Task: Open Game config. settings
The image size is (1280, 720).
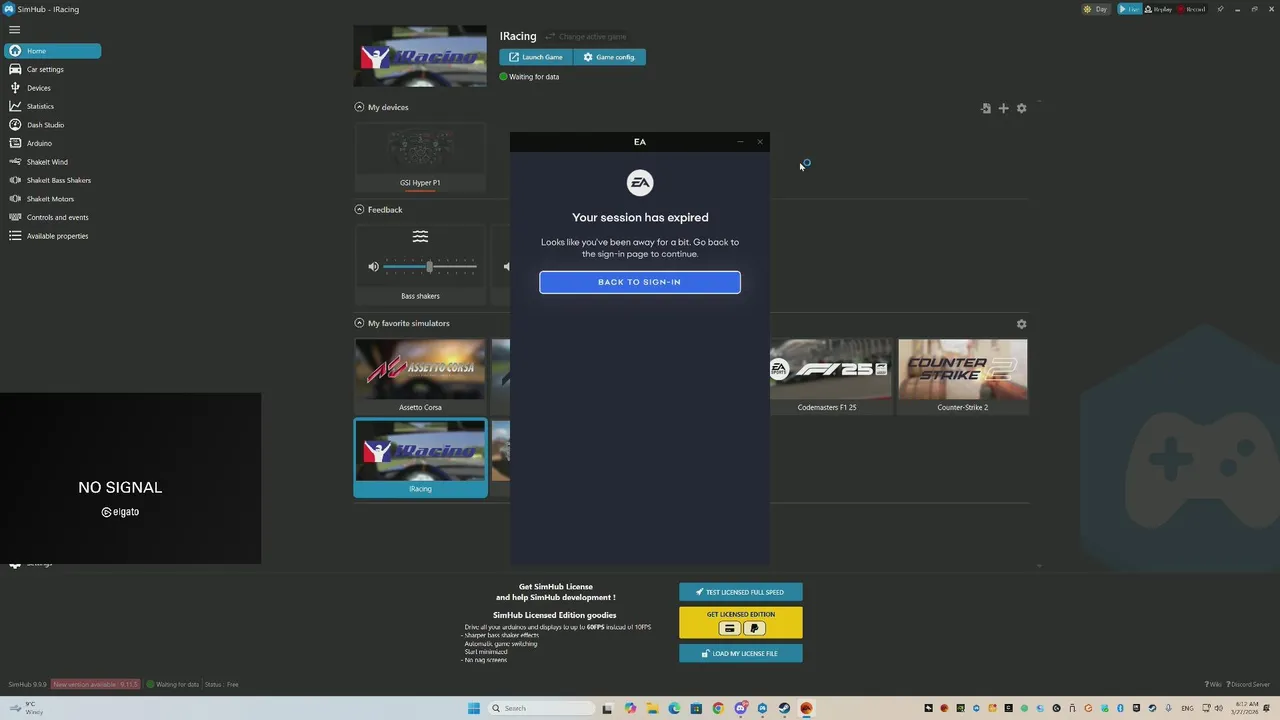Action: click(x=610, y=57)
